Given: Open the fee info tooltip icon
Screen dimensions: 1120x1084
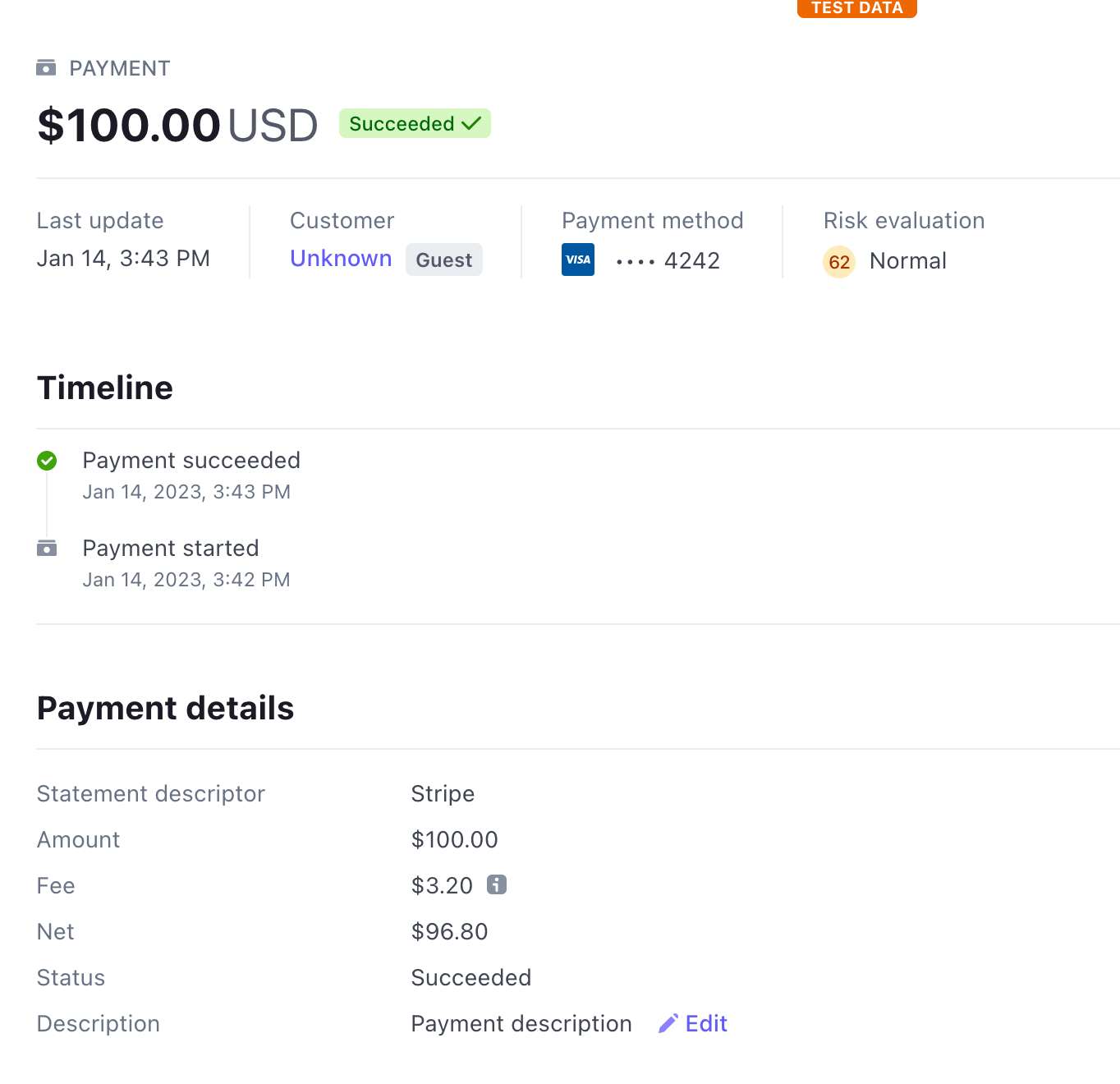Looking at the screenshot, I should tap(496, 885).
